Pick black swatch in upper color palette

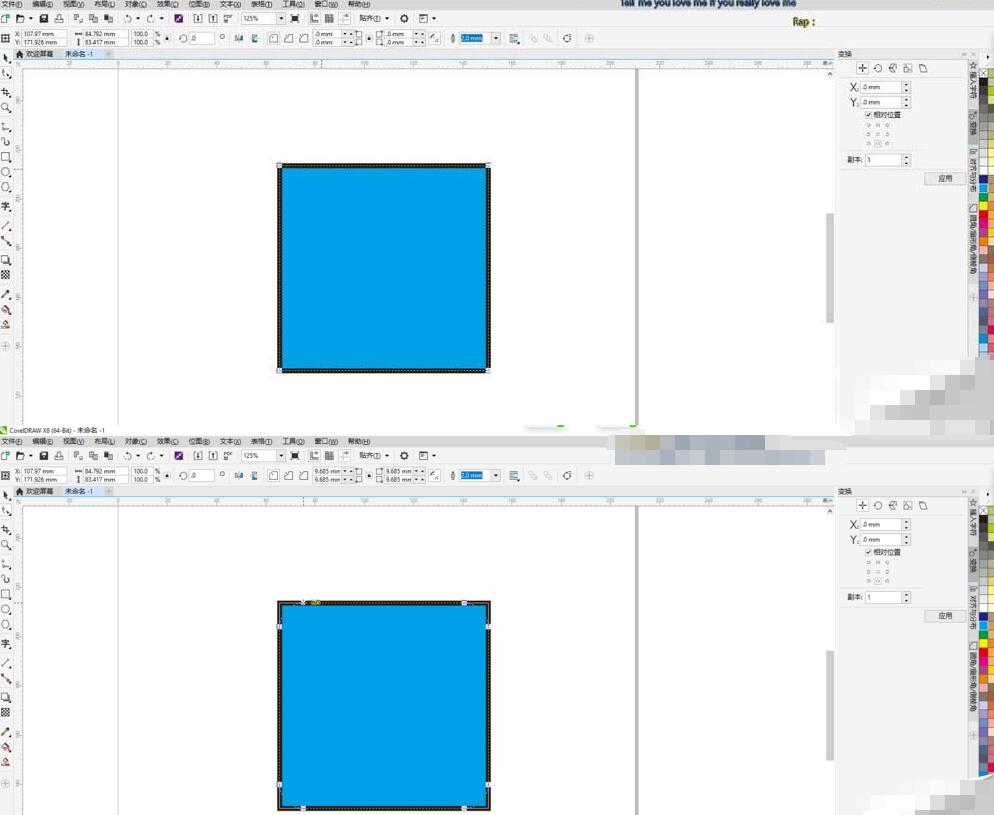coord(984,82)
